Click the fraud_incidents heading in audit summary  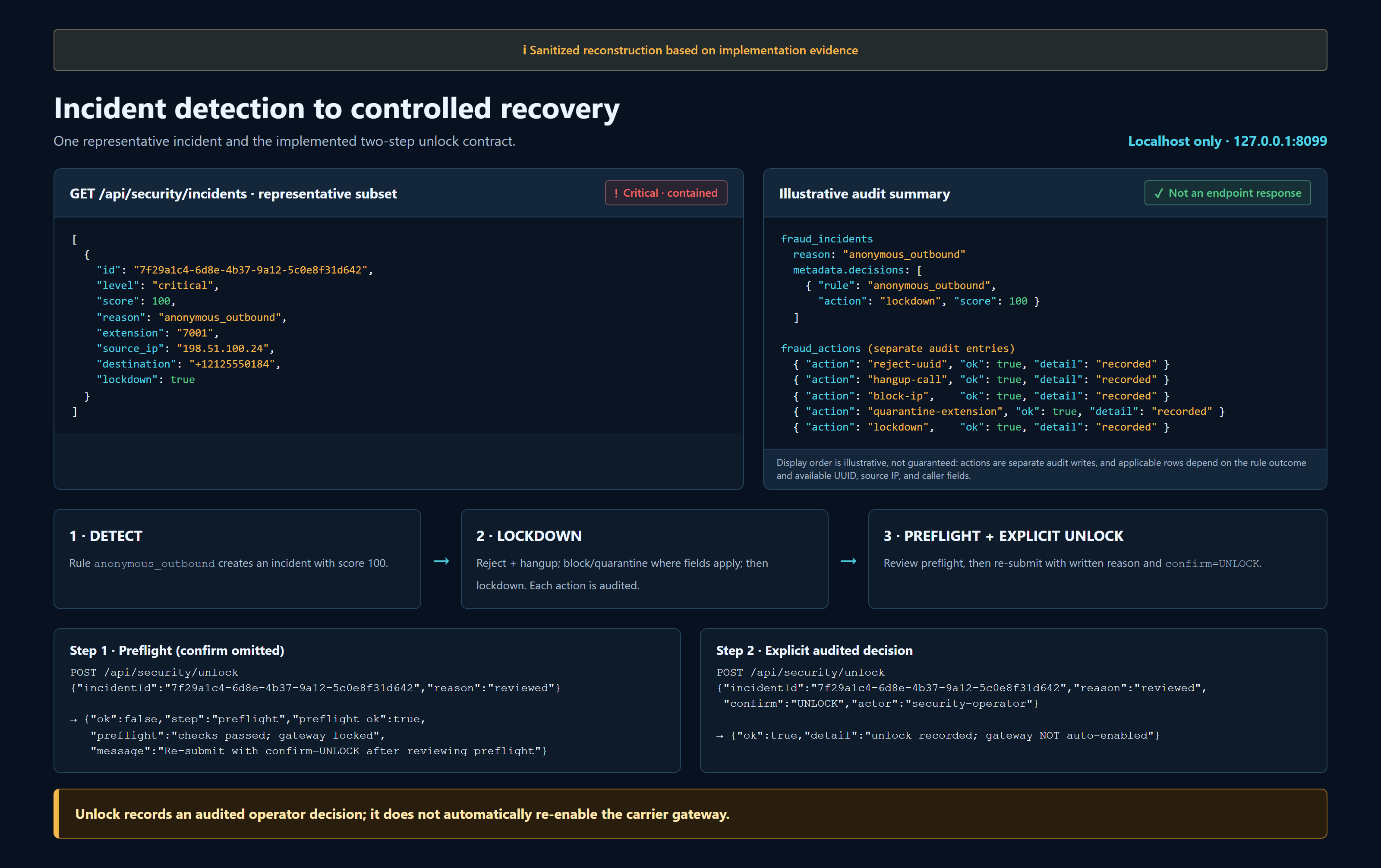click(826, 239)
